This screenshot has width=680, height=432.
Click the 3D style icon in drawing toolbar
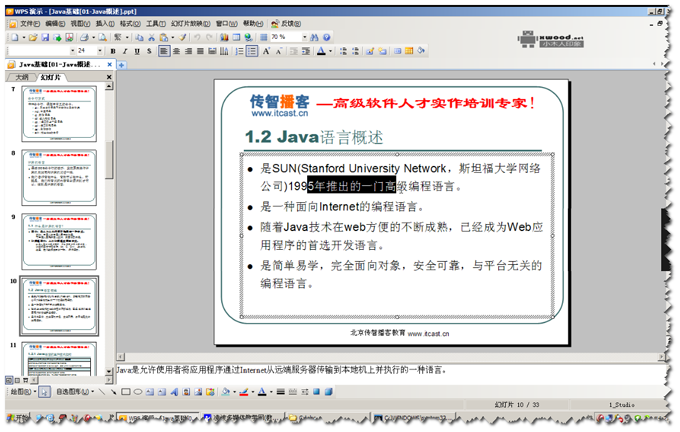click(329, 392)
